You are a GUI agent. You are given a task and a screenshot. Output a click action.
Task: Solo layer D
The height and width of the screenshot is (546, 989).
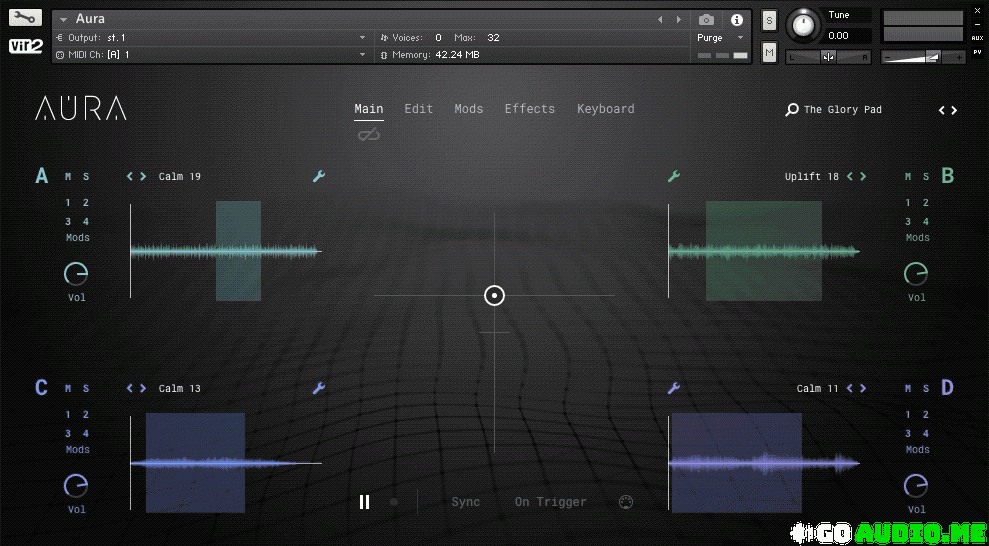pyautogui.click(x=926, y=388)
